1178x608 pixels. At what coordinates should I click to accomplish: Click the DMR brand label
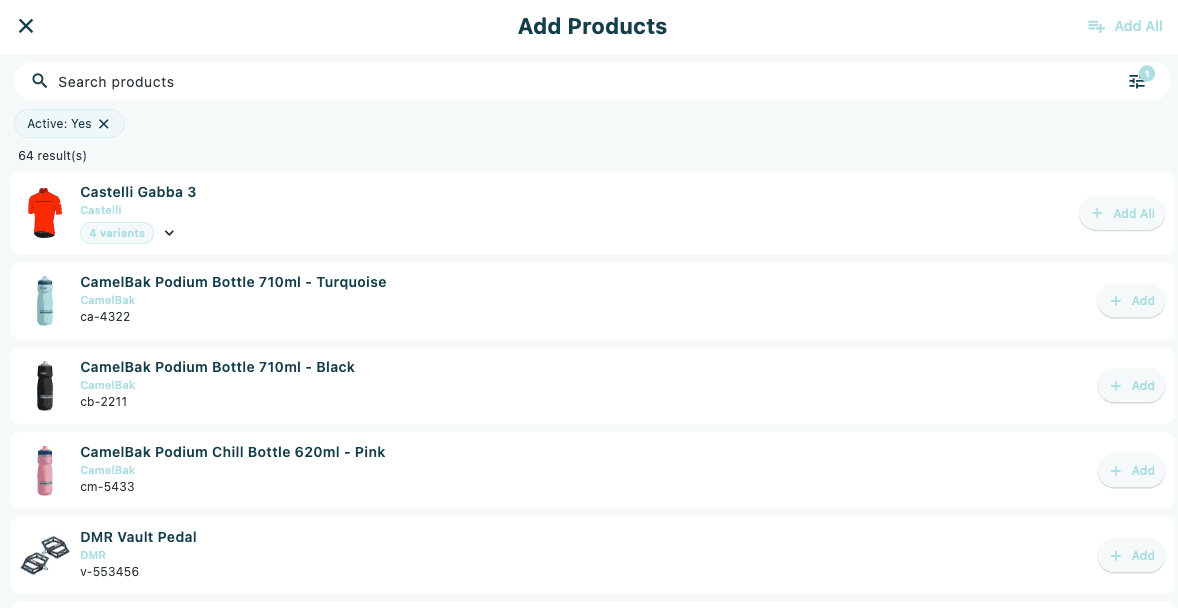(93, 555)
